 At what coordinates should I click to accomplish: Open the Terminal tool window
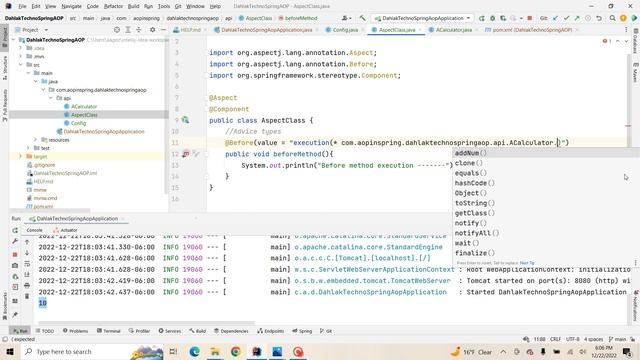pyautogui.click(x=109, y=331)
